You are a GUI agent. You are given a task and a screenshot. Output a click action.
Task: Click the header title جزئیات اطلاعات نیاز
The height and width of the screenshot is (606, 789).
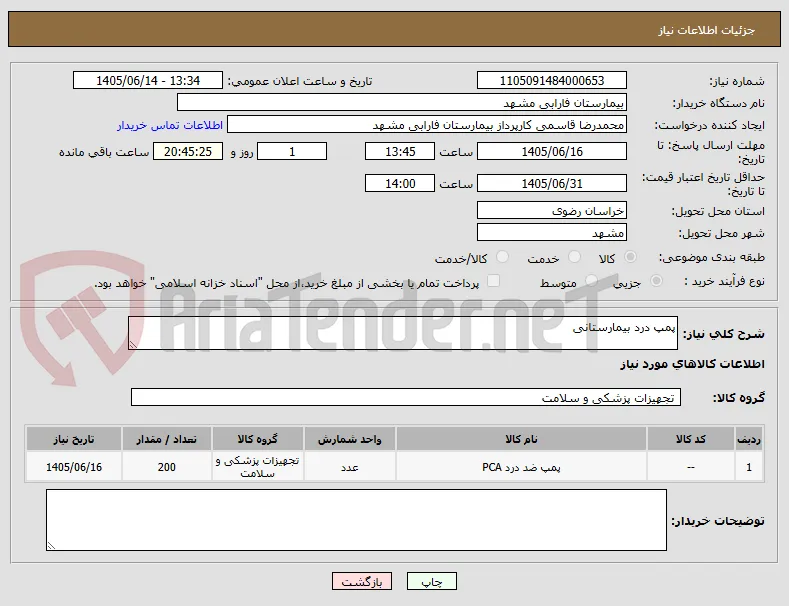pyautogui.click(x=706, y=31)
